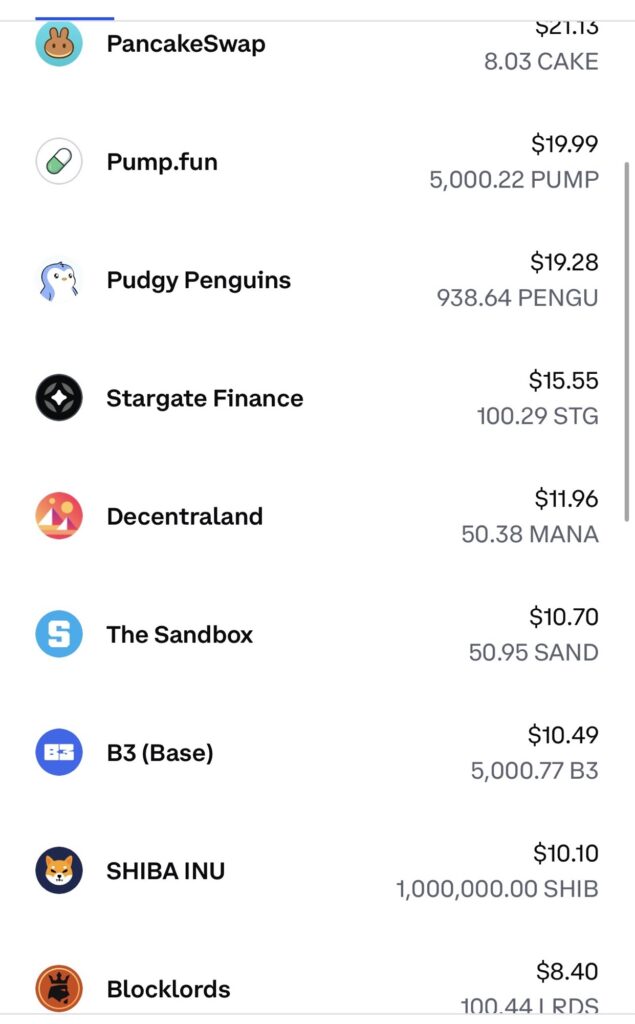Image resolution: width=635 pixels, height=1024 pixels.
Task: Open the Pudgy Penguins asset name
Action: (199, 280)
